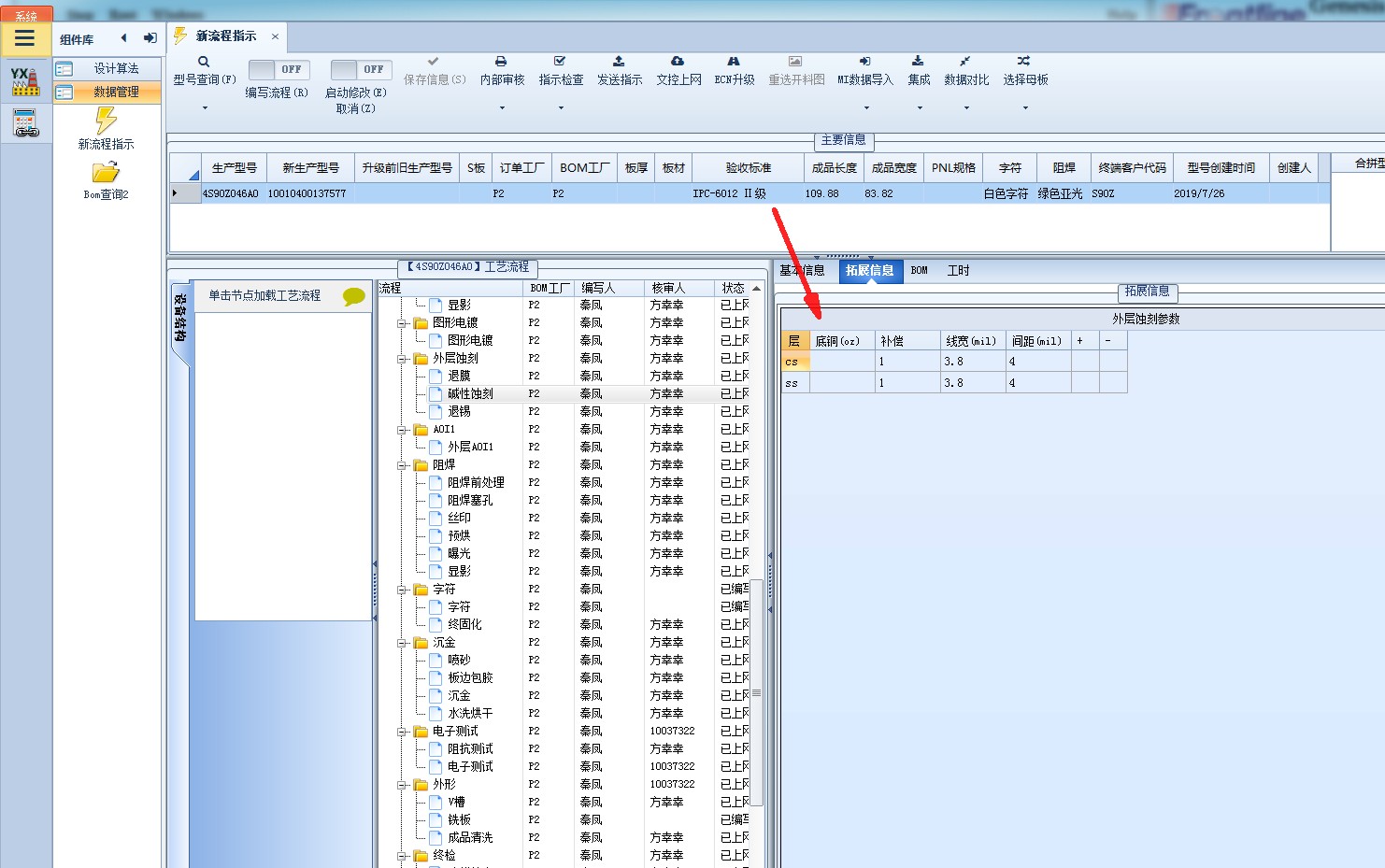Select 数据管理 in component library
The image size is (1385, 868).
[x=107, y=92]
